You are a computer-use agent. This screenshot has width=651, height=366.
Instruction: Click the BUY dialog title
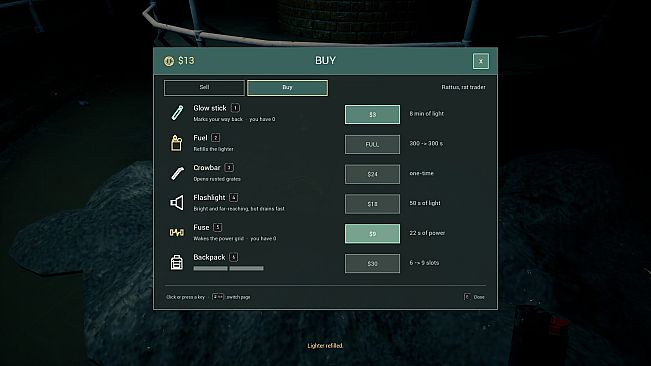[325, 61]
